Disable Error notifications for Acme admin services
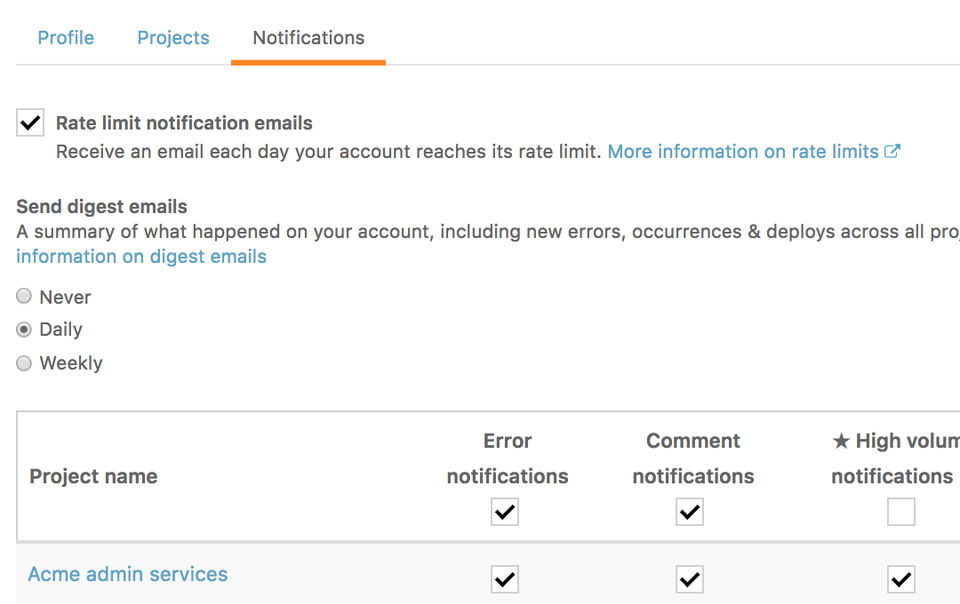 (x=505, y=579)
